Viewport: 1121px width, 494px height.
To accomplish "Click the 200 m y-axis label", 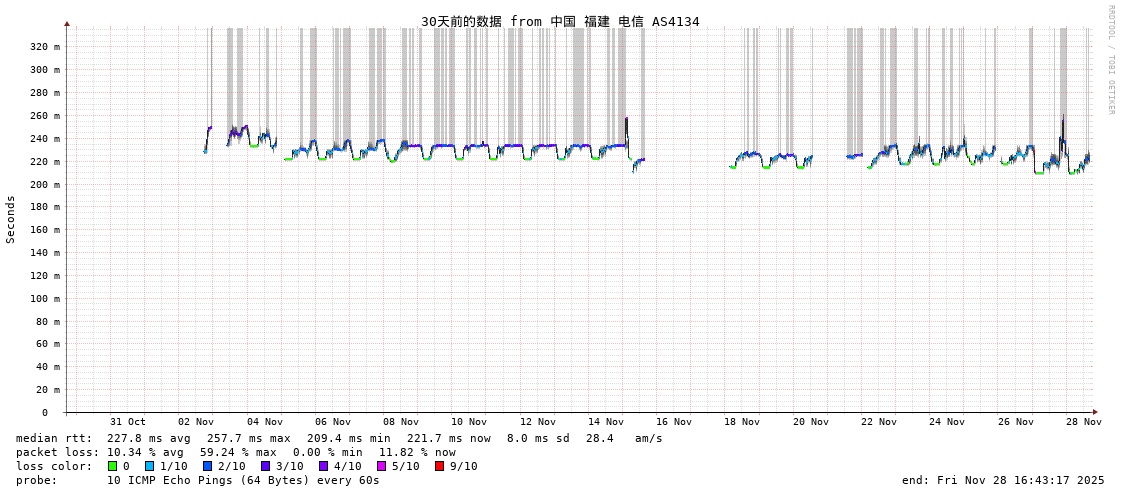I will point(44,184).
